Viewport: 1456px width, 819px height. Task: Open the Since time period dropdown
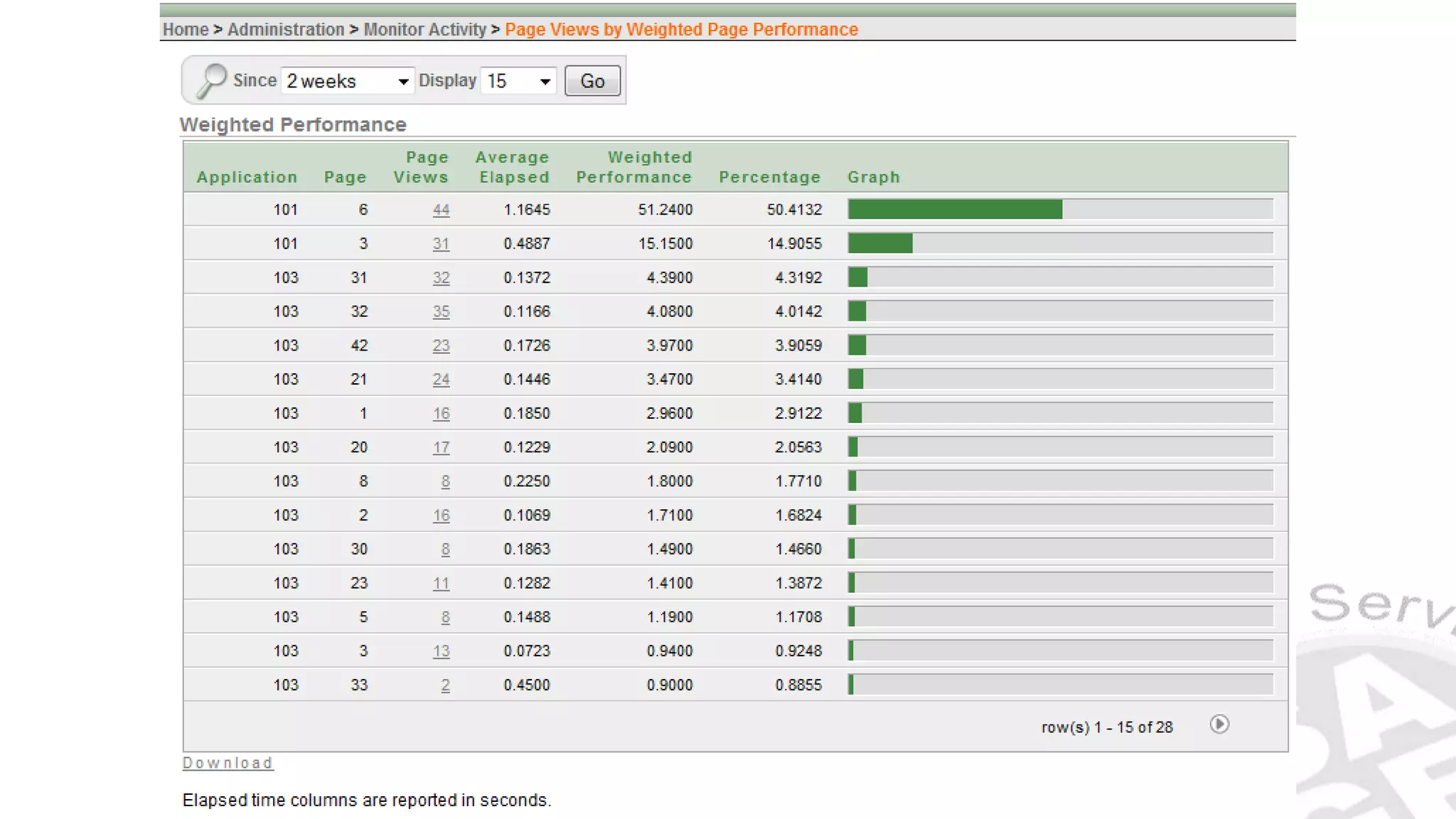[x=347, y=81]
